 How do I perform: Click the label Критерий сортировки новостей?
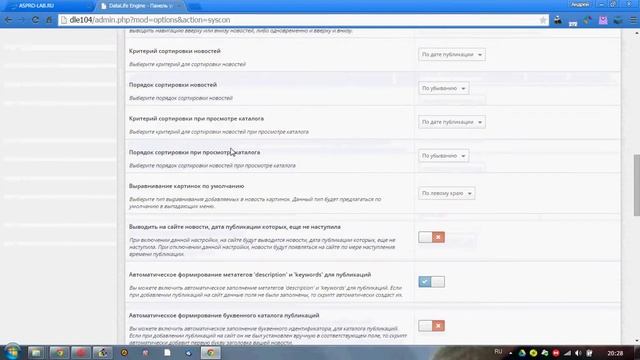click(x=175, y=51)
